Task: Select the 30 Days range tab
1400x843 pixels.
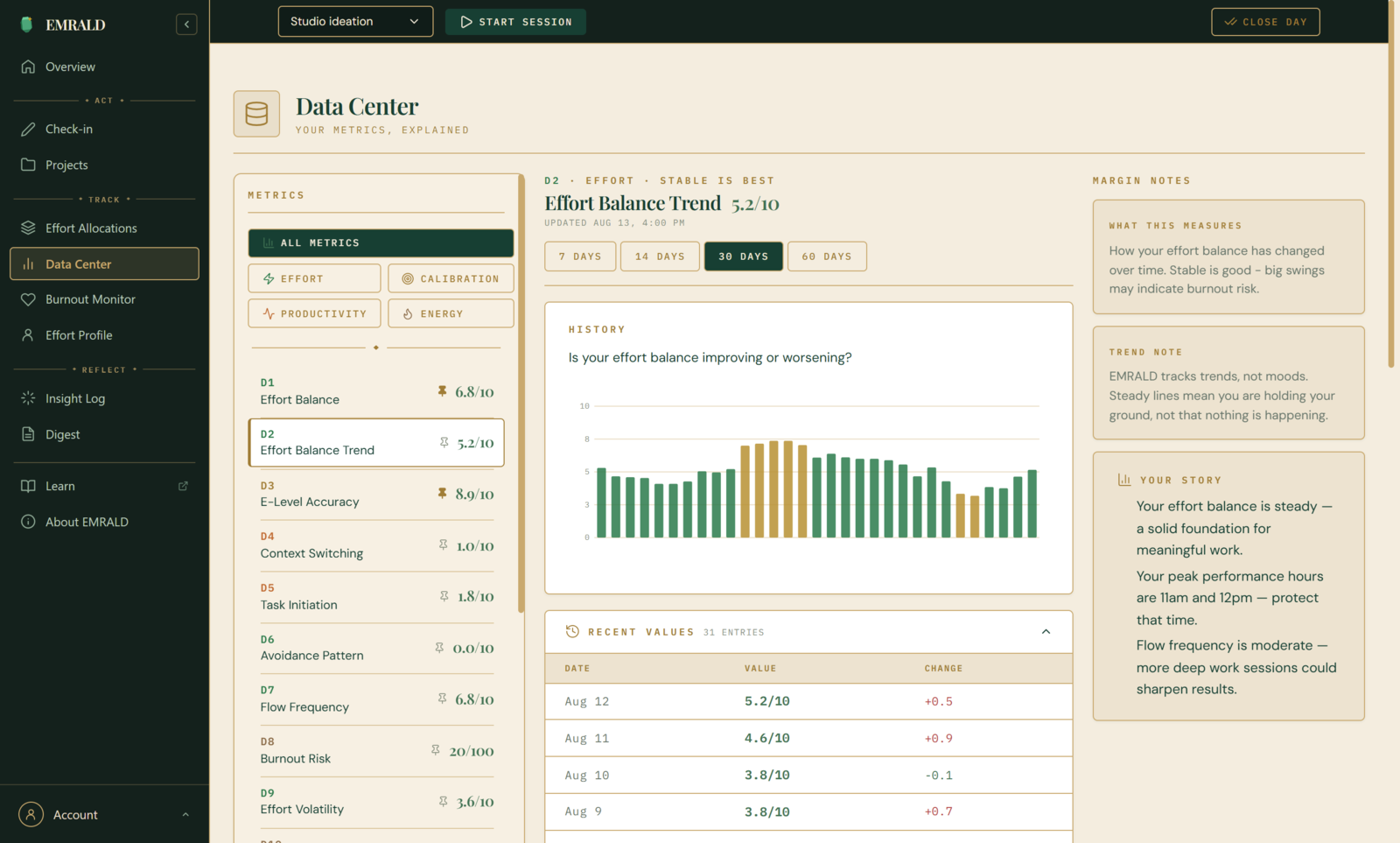Action: pyautogui.click(x=744, y=256)
